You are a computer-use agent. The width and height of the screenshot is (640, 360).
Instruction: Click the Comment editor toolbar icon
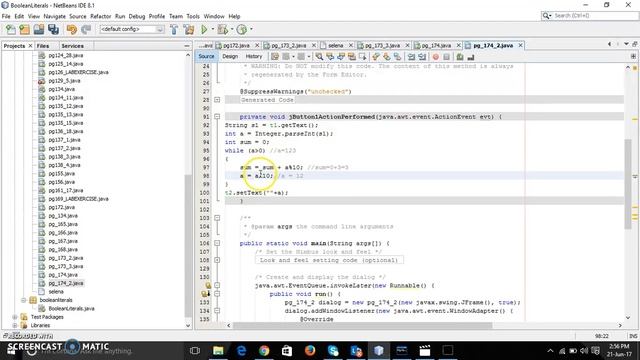pos(460,57)
